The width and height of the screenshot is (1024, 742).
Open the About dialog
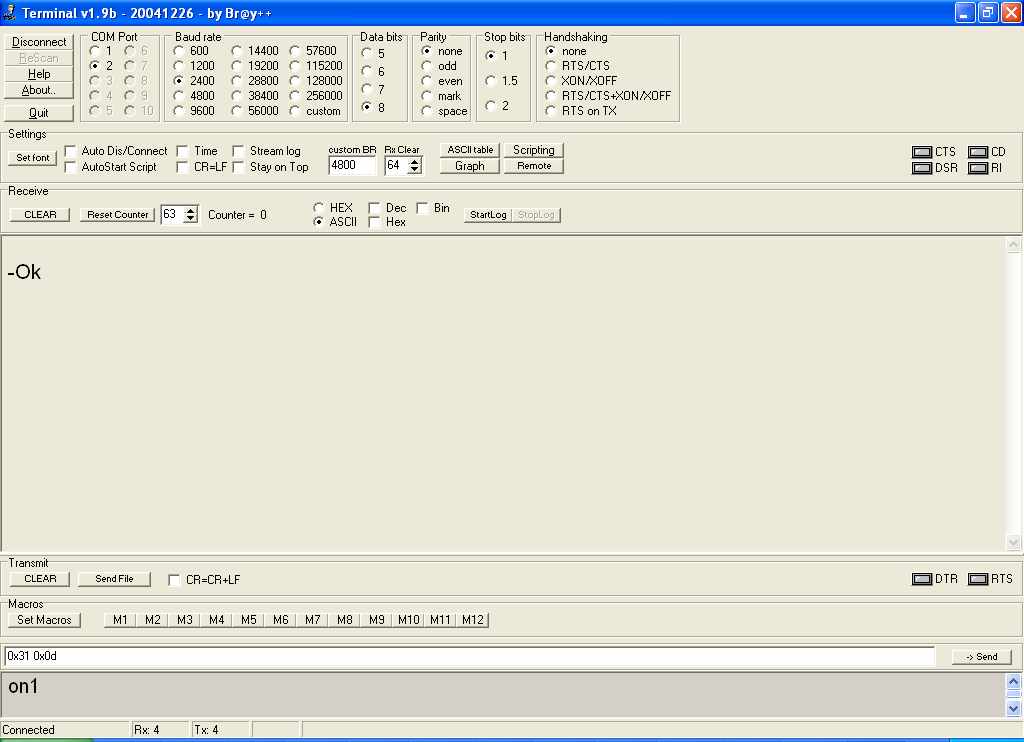[39, 90]
